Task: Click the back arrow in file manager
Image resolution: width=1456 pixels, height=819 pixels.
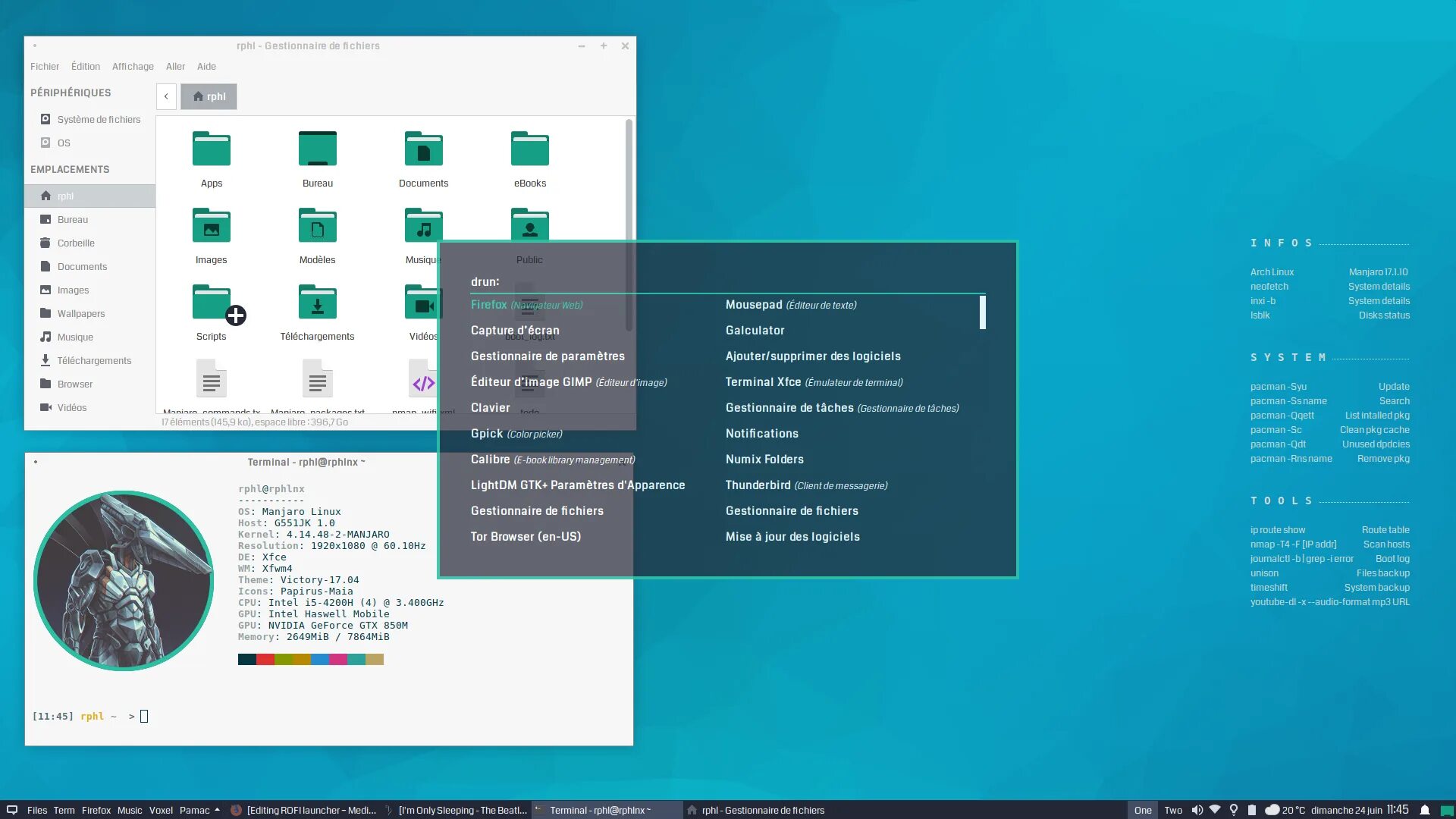Action: [166, 96]
